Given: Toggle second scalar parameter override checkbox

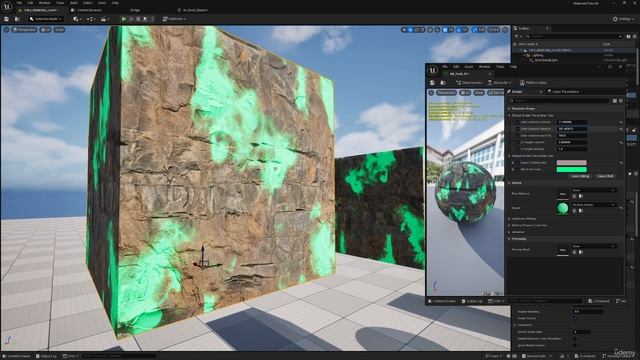Looking at the screenshot, I should point(517,129).
